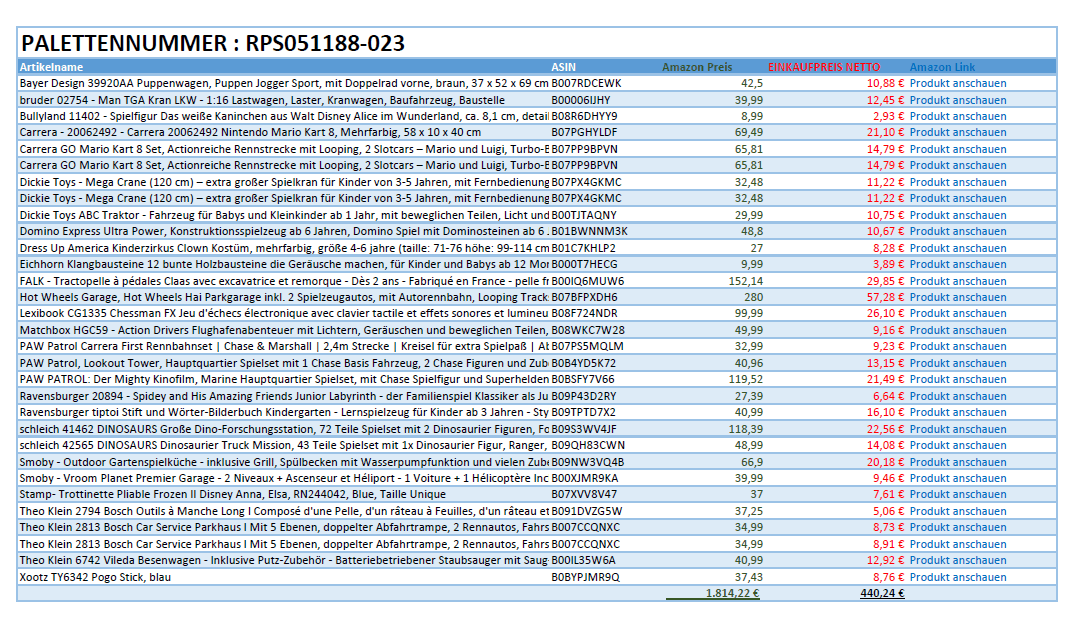1082x637 pixels.
Task: Open 'Produkt anschauen' link for bruder Man TGA Kran LKW
Action: coord(957,100)
